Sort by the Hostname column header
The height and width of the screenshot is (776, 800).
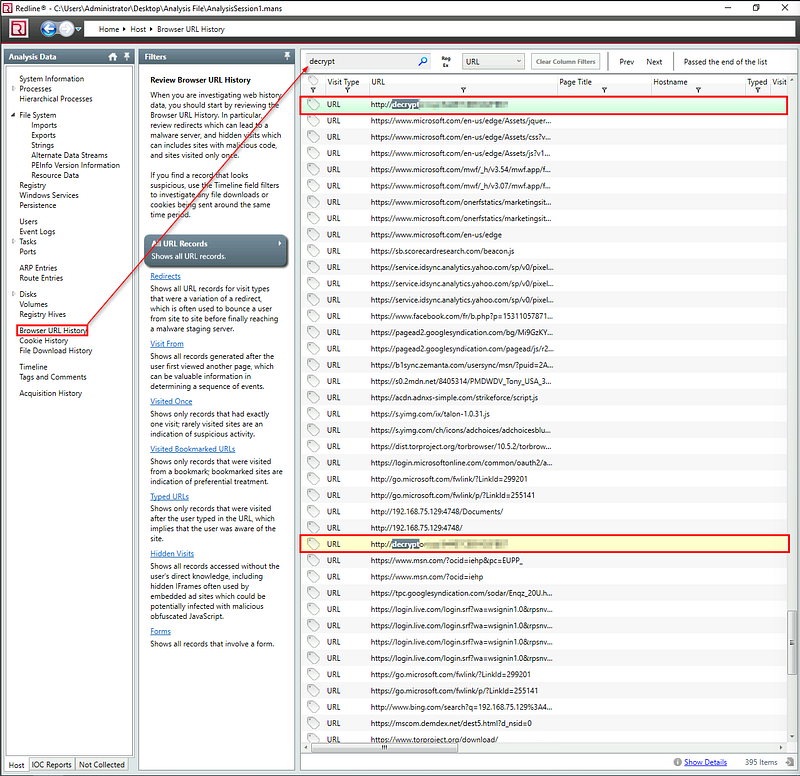pyautogui.click(x=670, y=82)
